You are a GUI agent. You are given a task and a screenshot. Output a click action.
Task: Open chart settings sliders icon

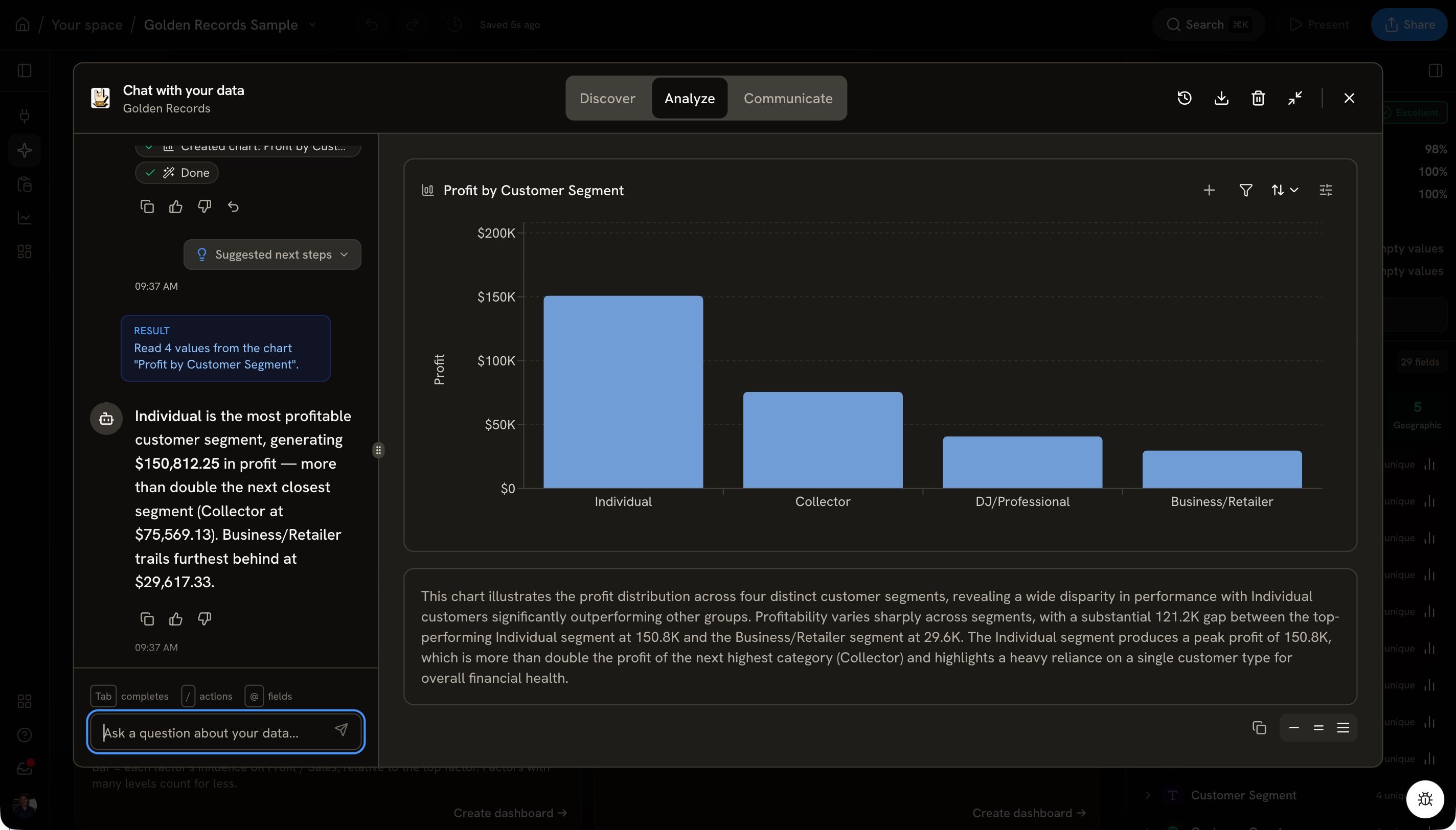point(1326,190)
